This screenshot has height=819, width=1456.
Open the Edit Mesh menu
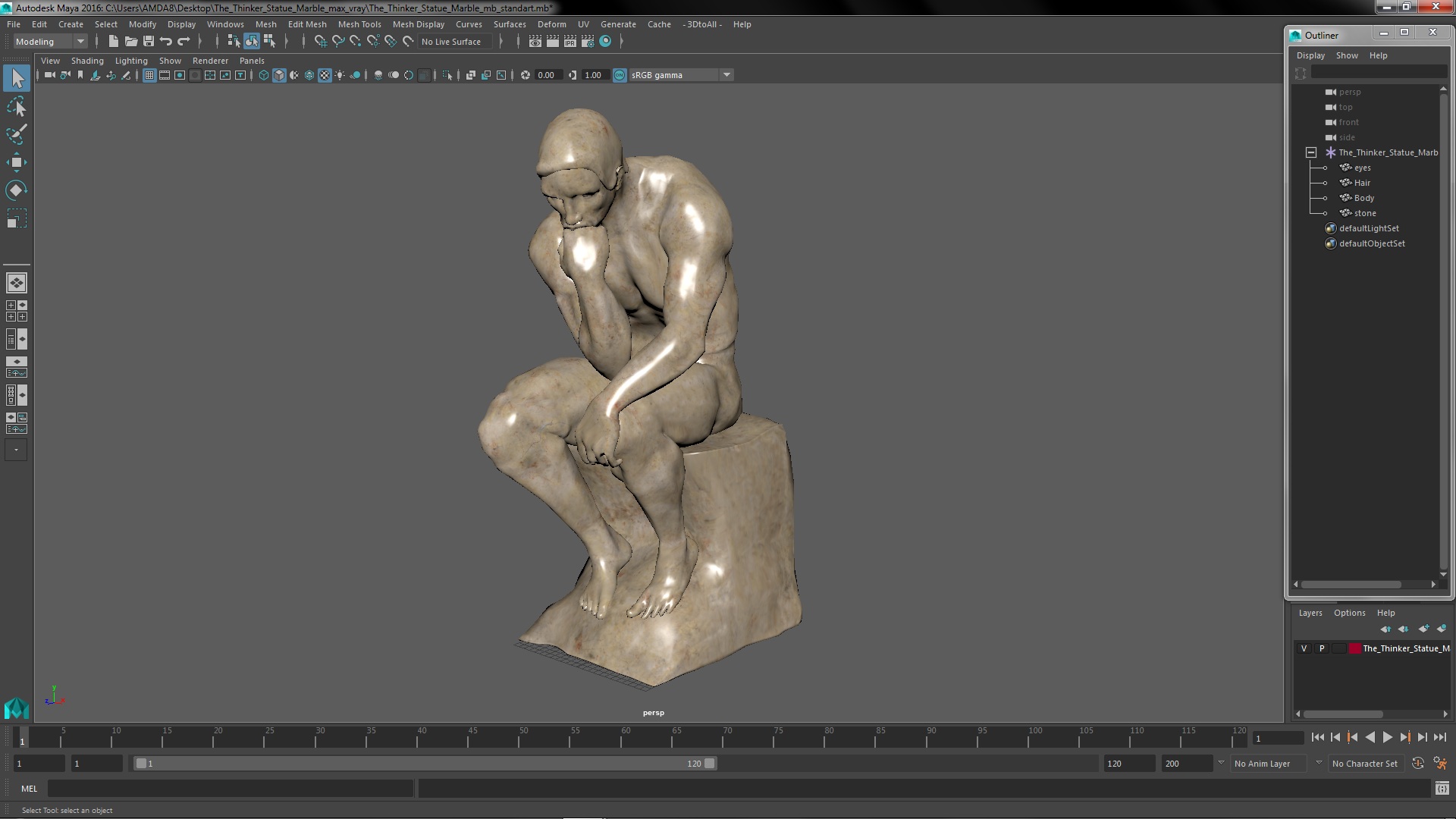coord(307,24)
